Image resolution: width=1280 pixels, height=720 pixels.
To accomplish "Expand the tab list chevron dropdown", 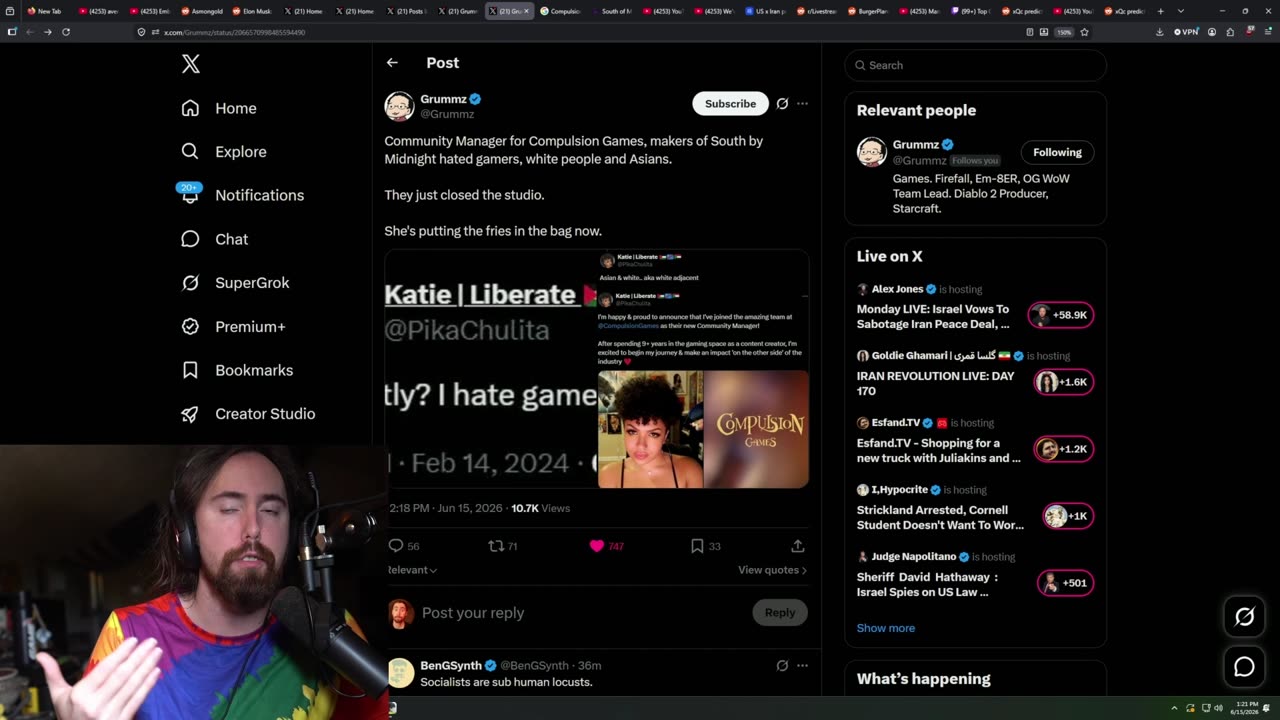I will click(x=1180, y=11).
